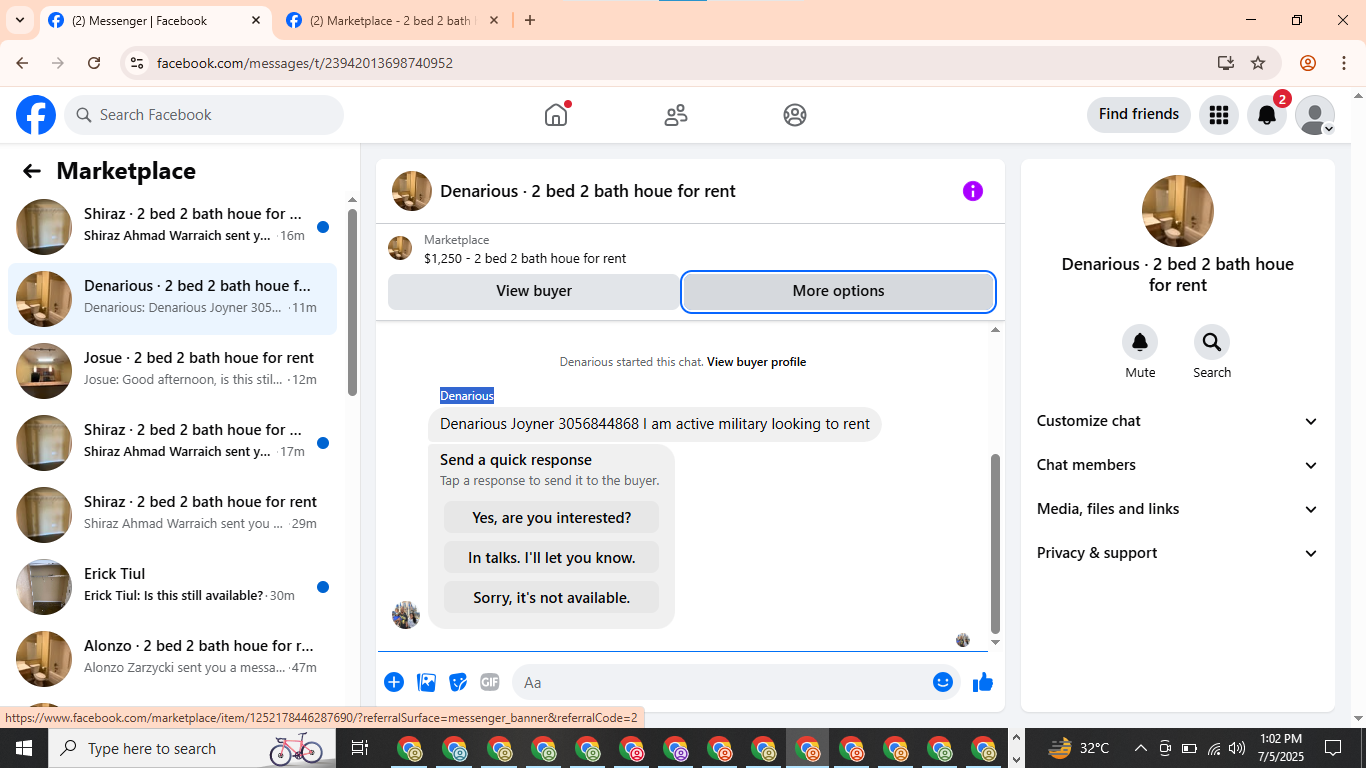Expand the Chat members section
Screen dimensions: 1366x768
click(1178, 465)
